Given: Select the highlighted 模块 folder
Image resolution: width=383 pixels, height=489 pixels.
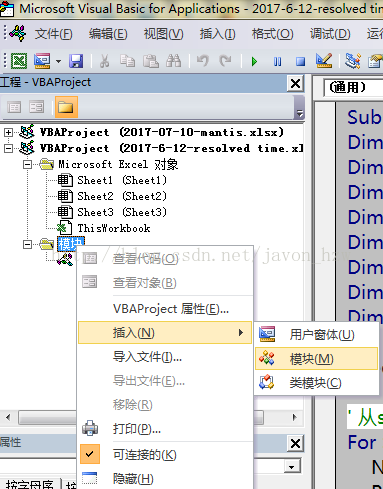Looking at the screenshot, I should click(71, 244).
